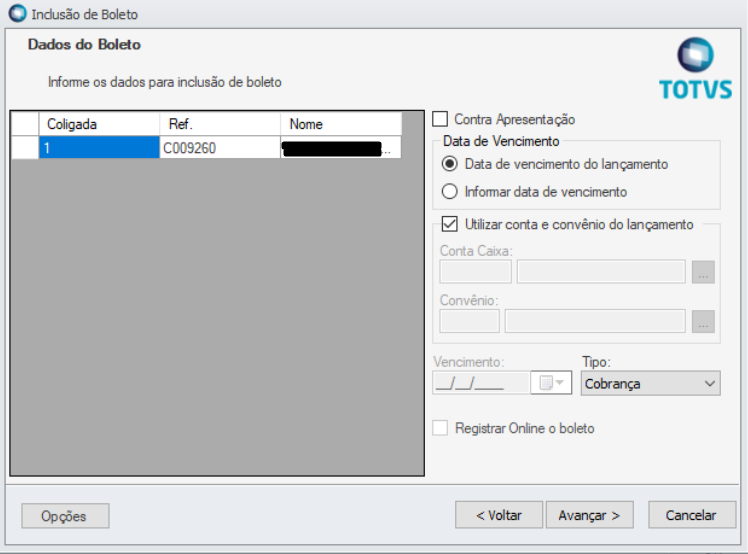Choose Informar data de vencimento option
The image size is (748, 554).
tap(449, 191)
